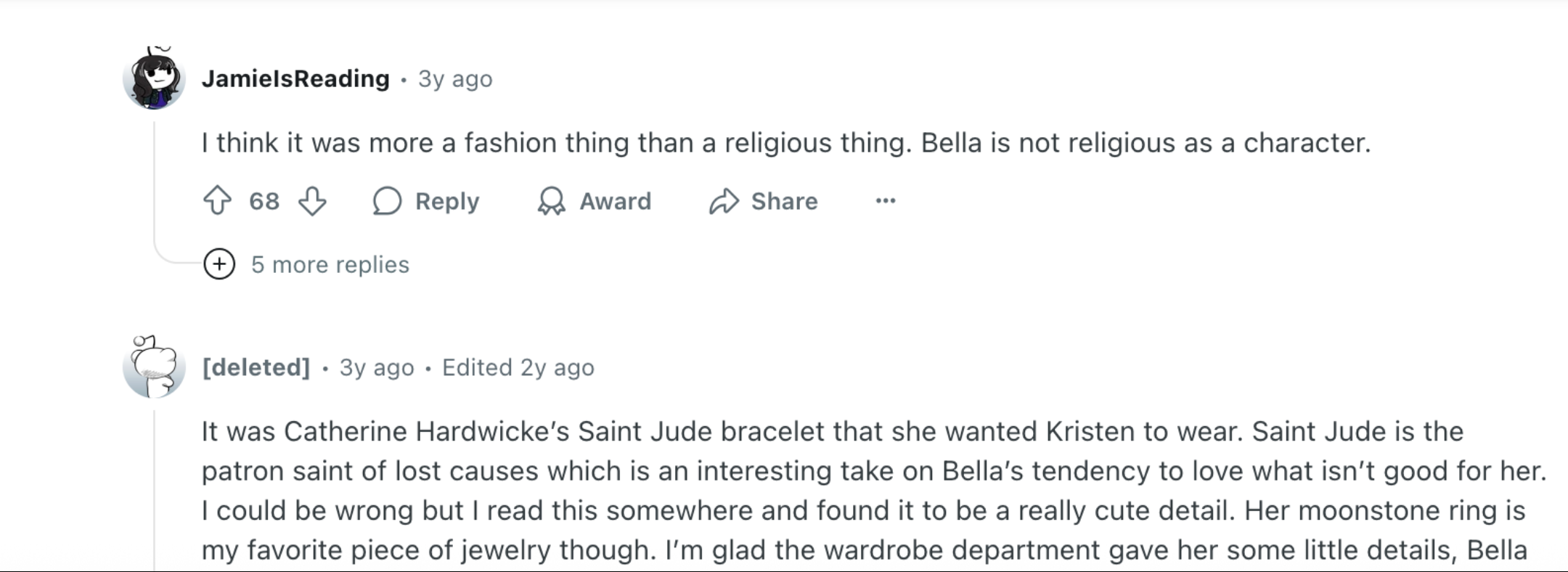Upvote JamieIsReading's comment
1568x572 pixels.
tap(217, 201)
